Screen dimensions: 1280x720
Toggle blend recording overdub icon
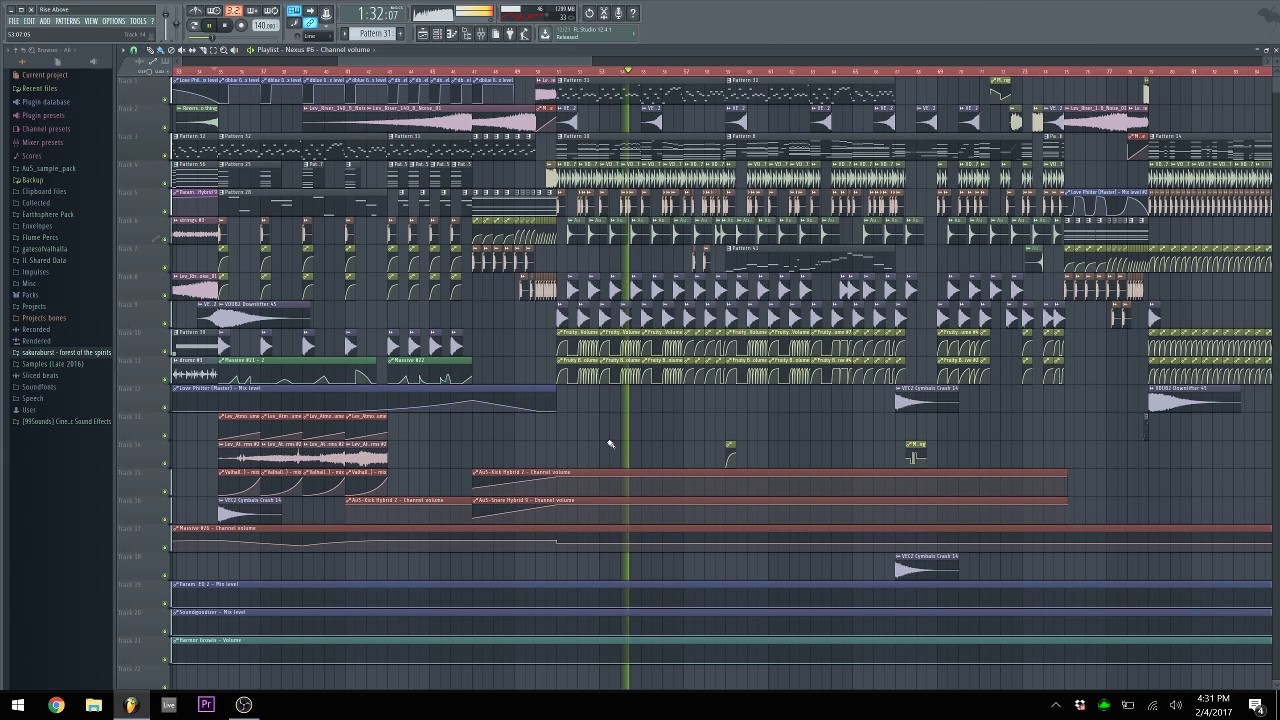click(x=252, y=11)
